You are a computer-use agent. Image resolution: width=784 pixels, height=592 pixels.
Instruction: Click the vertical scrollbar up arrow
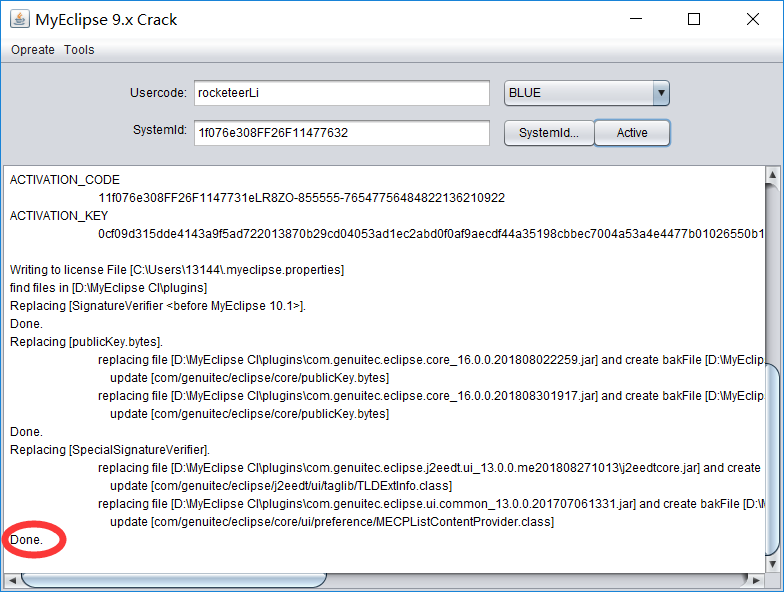coord(772,174)
